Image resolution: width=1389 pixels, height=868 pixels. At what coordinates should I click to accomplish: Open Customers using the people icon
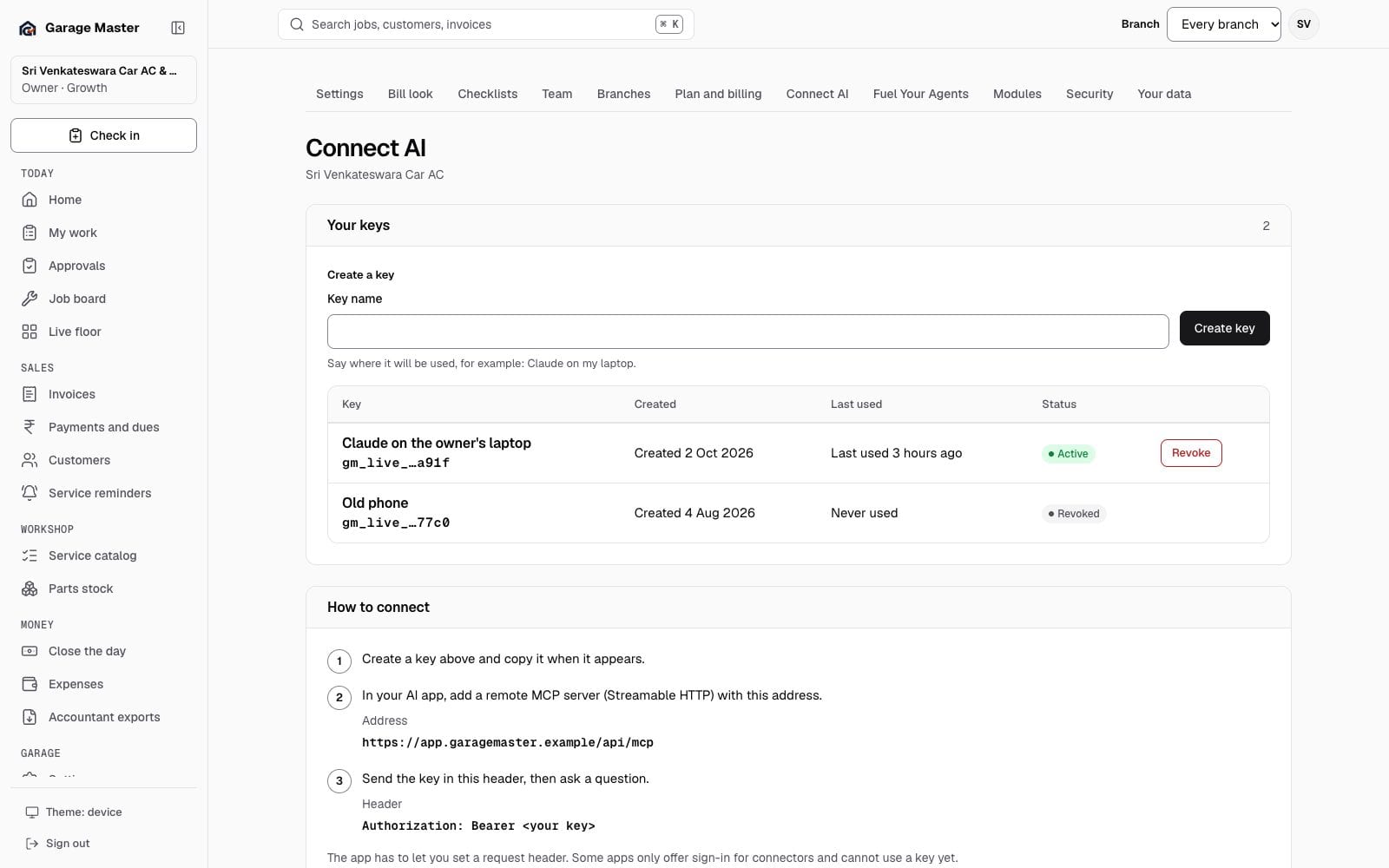30,460
